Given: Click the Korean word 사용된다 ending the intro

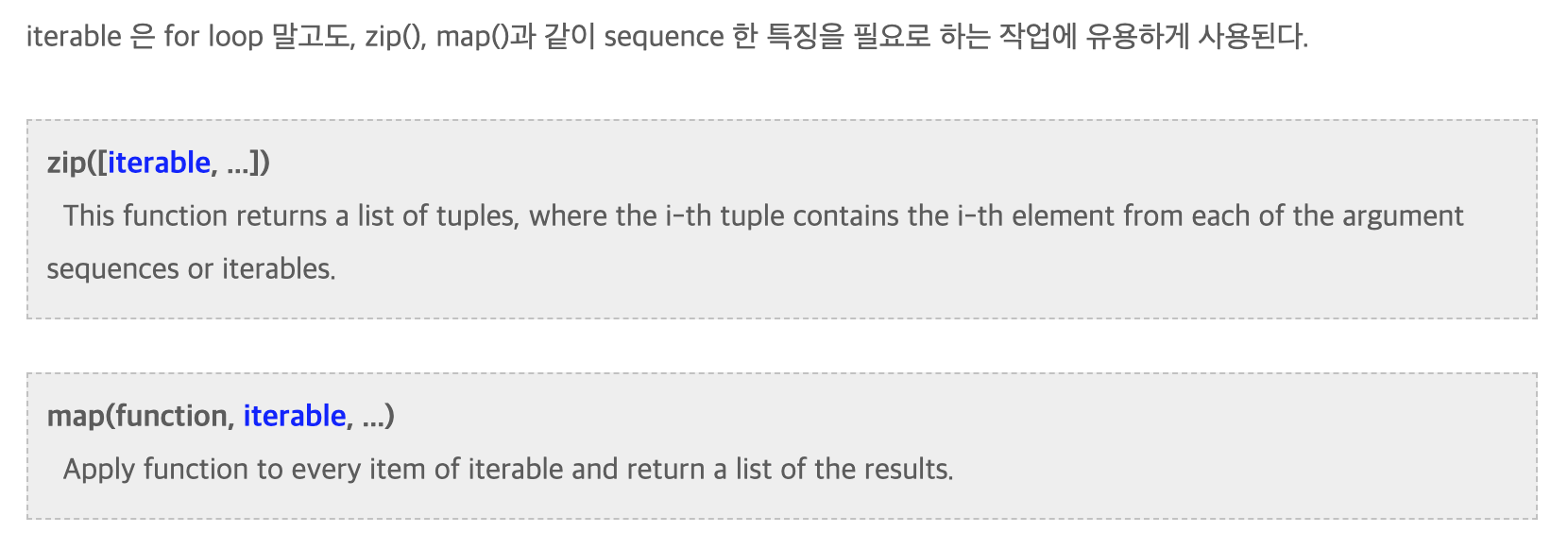Looking at the screenshot, I should pos(1253,36).
